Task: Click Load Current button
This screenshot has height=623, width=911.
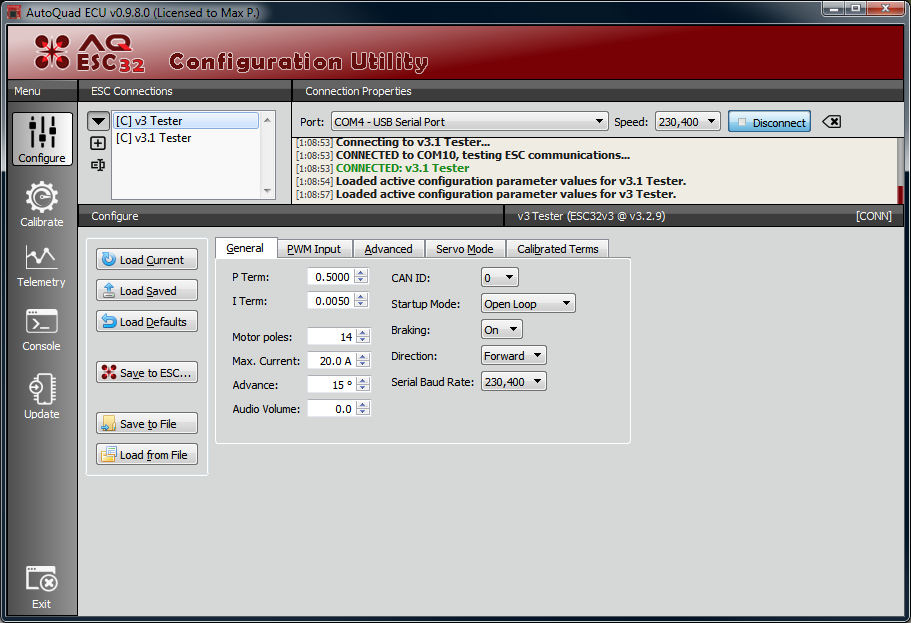Action: tap(147, 259)
